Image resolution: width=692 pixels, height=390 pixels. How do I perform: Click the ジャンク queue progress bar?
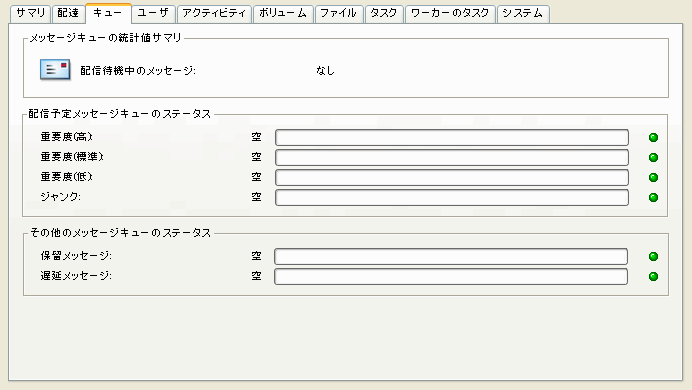coord(452,197)
